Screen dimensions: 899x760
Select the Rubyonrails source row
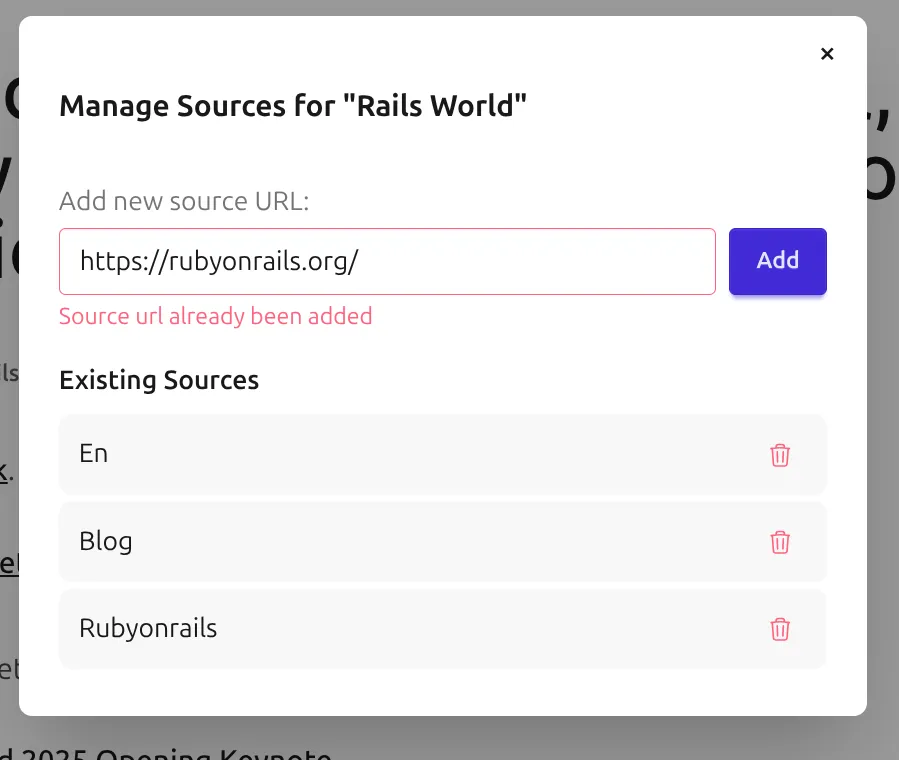tap(300, 628)
